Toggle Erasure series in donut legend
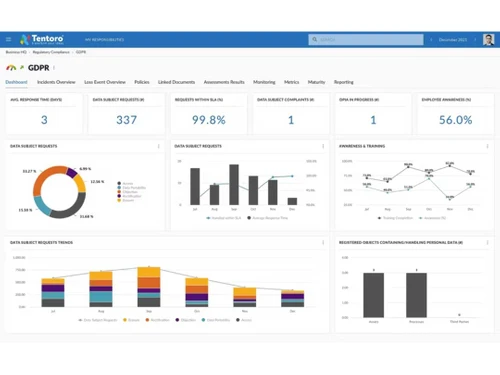The image size is (500, 375). pos(126,200)
